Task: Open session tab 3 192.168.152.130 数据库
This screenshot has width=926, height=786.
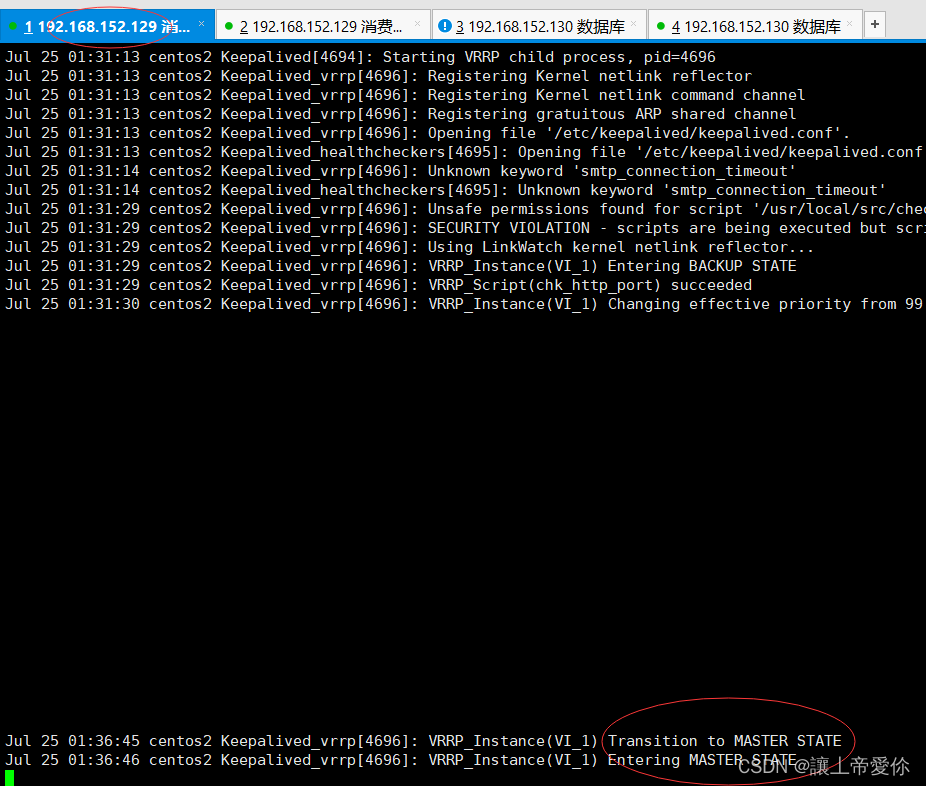Action: tap(539, 26)
